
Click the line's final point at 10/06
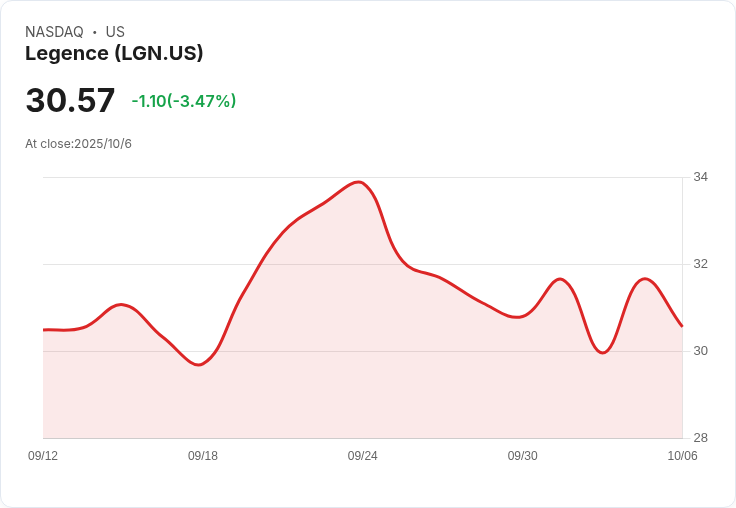coord(681,326)
